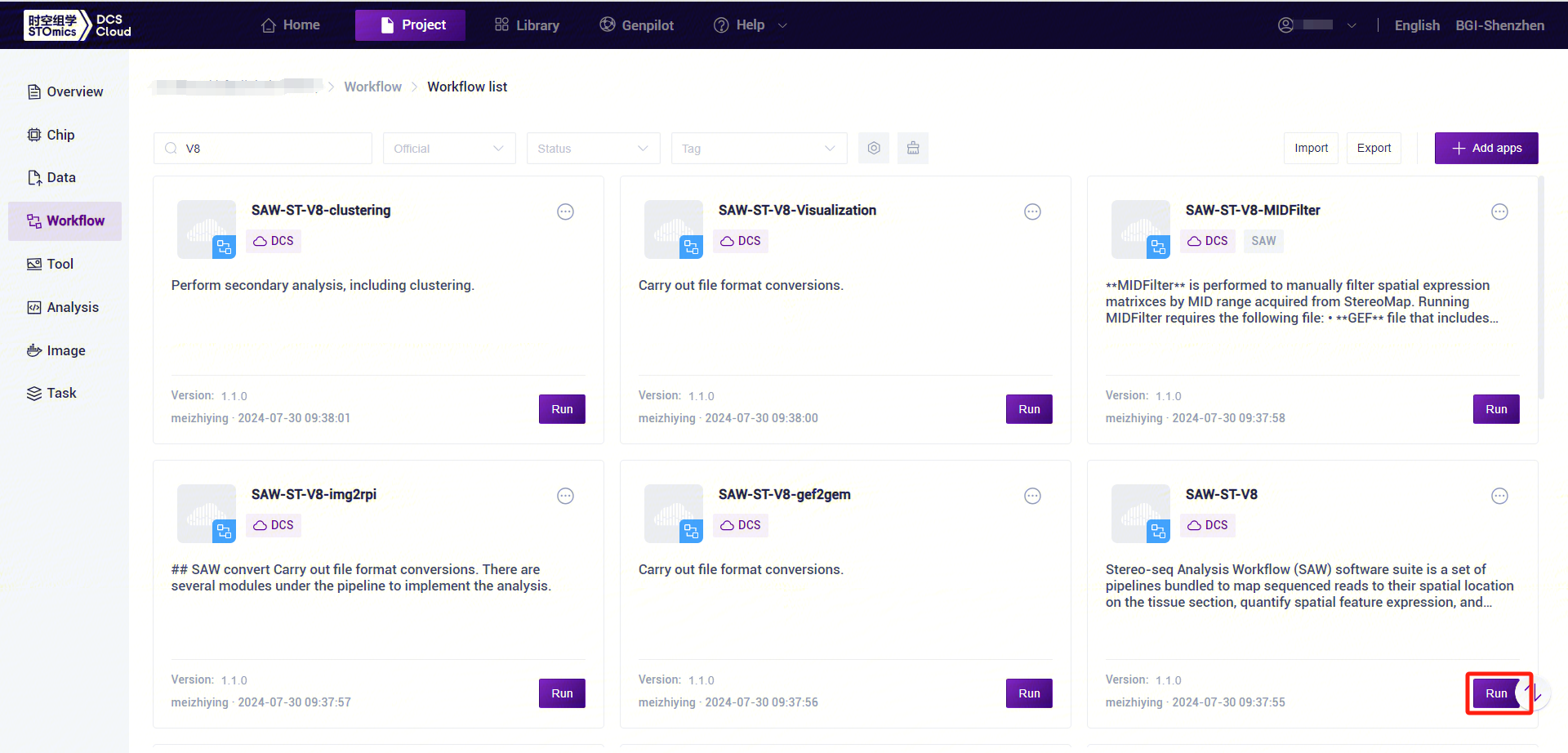
Task: Click the STOmics DCS Cloud logo
Action: [78, 25]
